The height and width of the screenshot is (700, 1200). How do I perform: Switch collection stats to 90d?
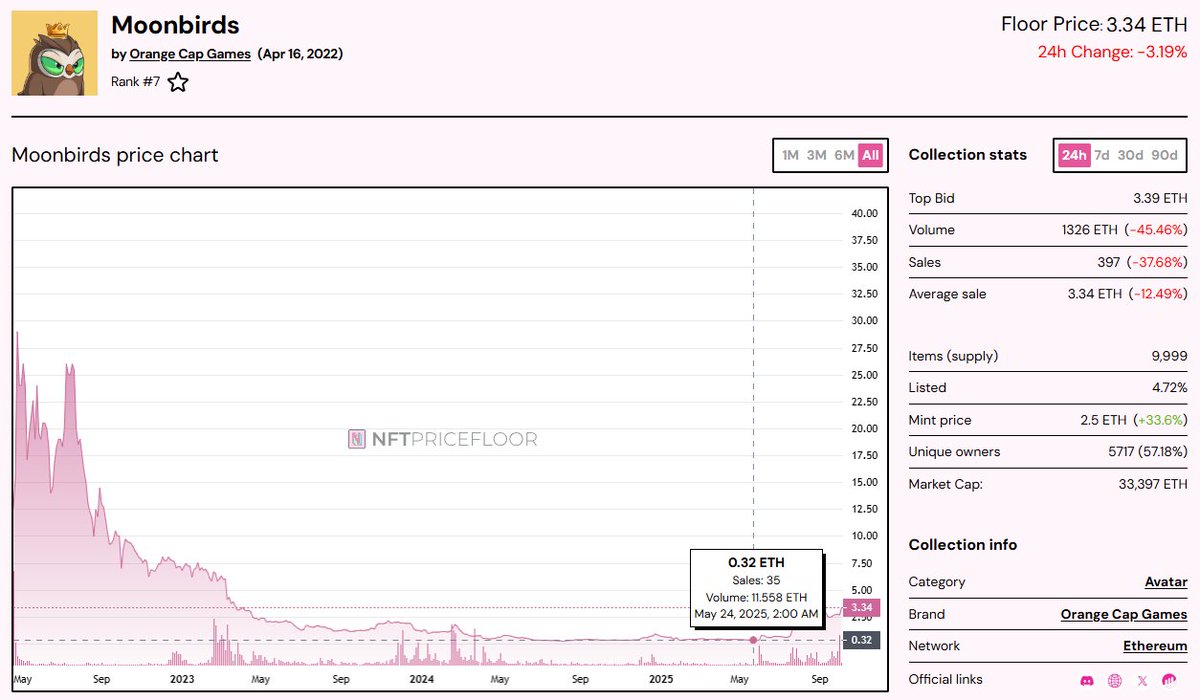1164,155
